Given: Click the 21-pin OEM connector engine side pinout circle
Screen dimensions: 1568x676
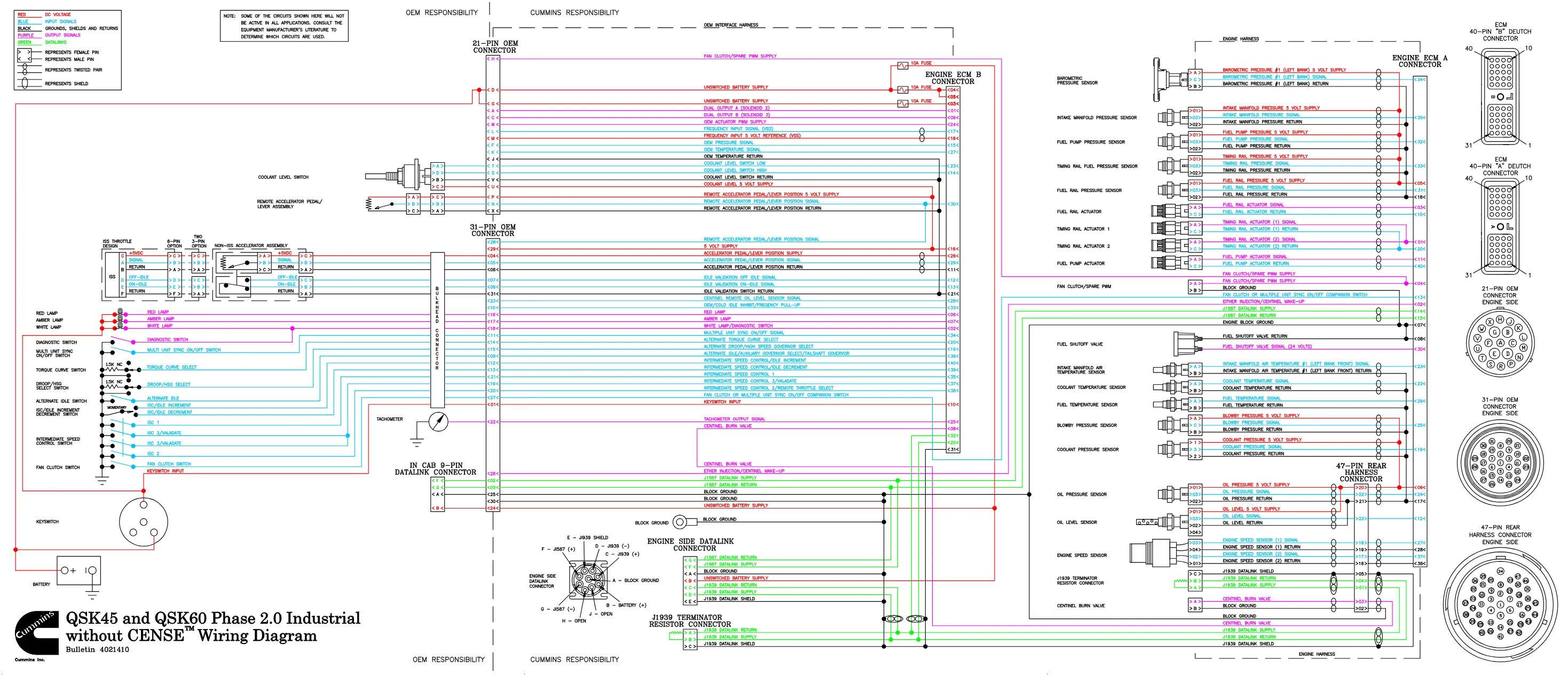Looking at the screenshot, I should pos(1500,342).
